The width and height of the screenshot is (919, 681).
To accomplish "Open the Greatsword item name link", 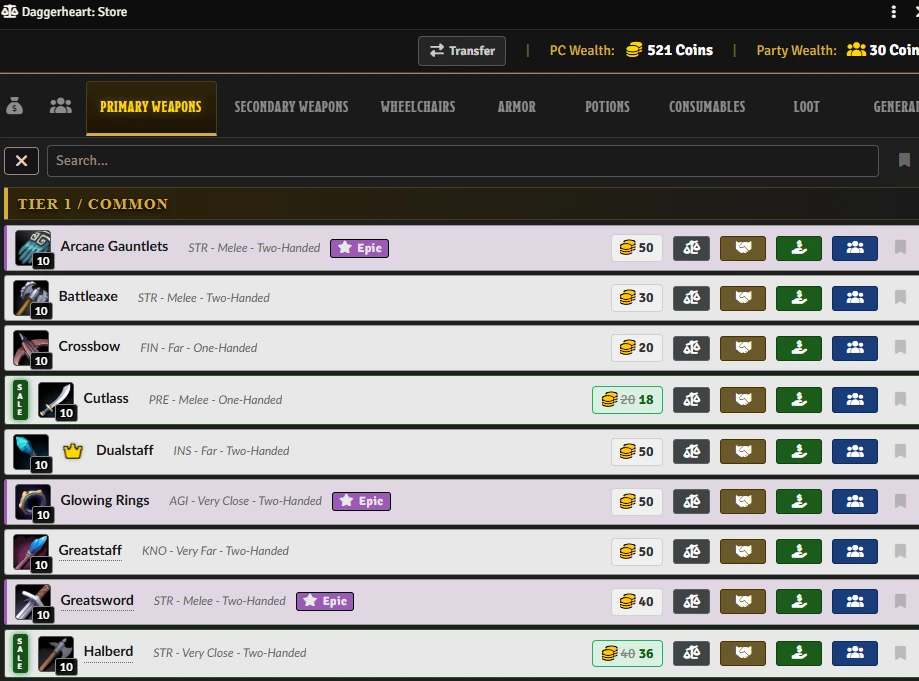I will tap(97, 600).
